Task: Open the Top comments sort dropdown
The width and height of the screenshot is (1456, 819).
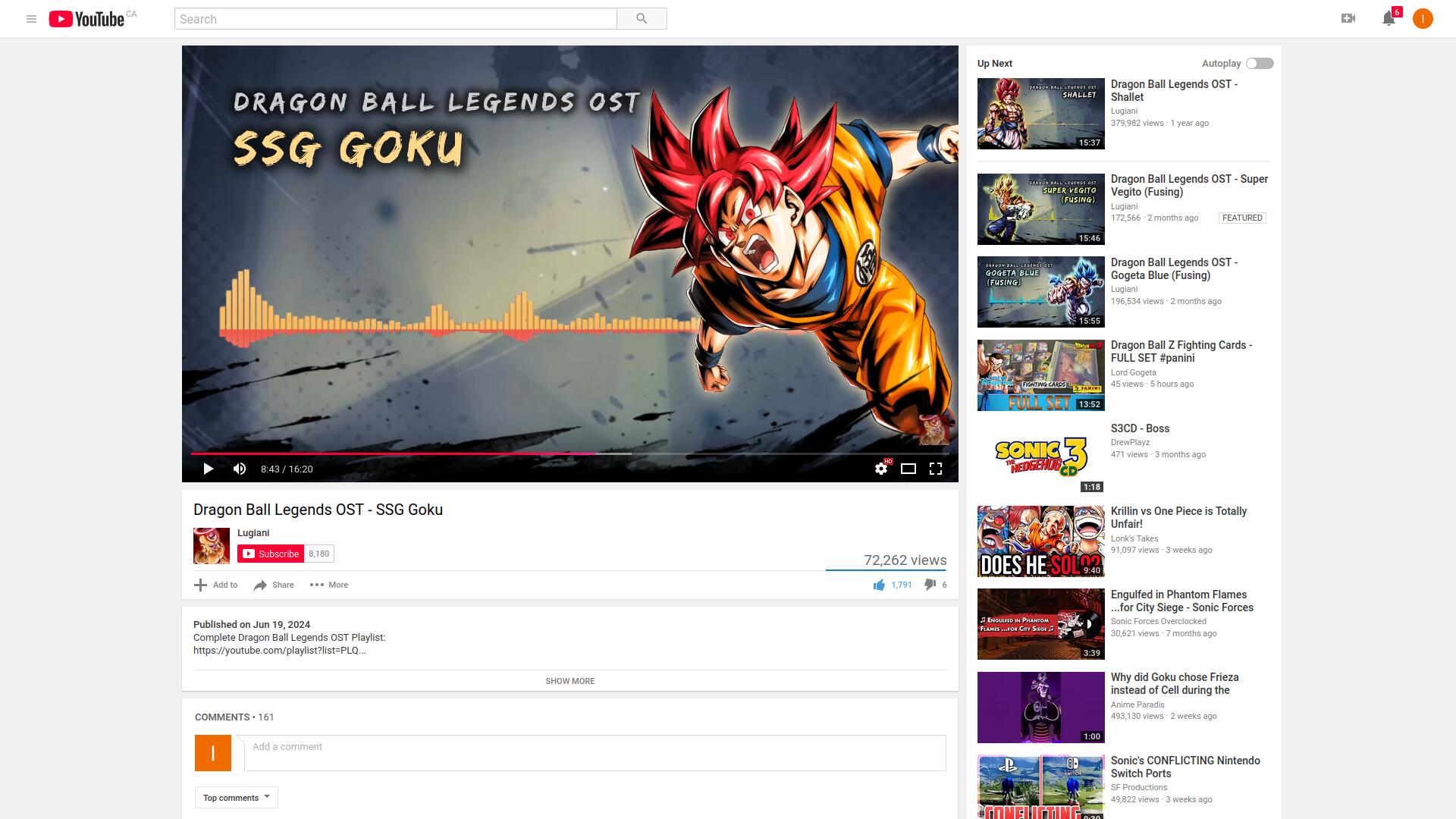Action: pyautogui.click(x=236, y=798)
